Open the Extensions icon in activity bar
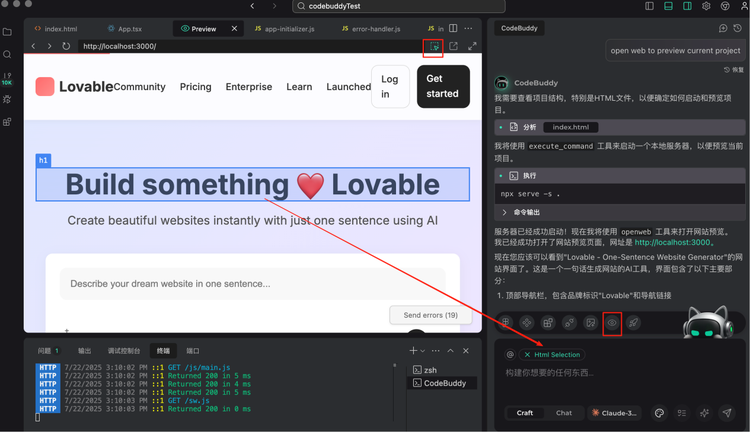 (7, 122)
